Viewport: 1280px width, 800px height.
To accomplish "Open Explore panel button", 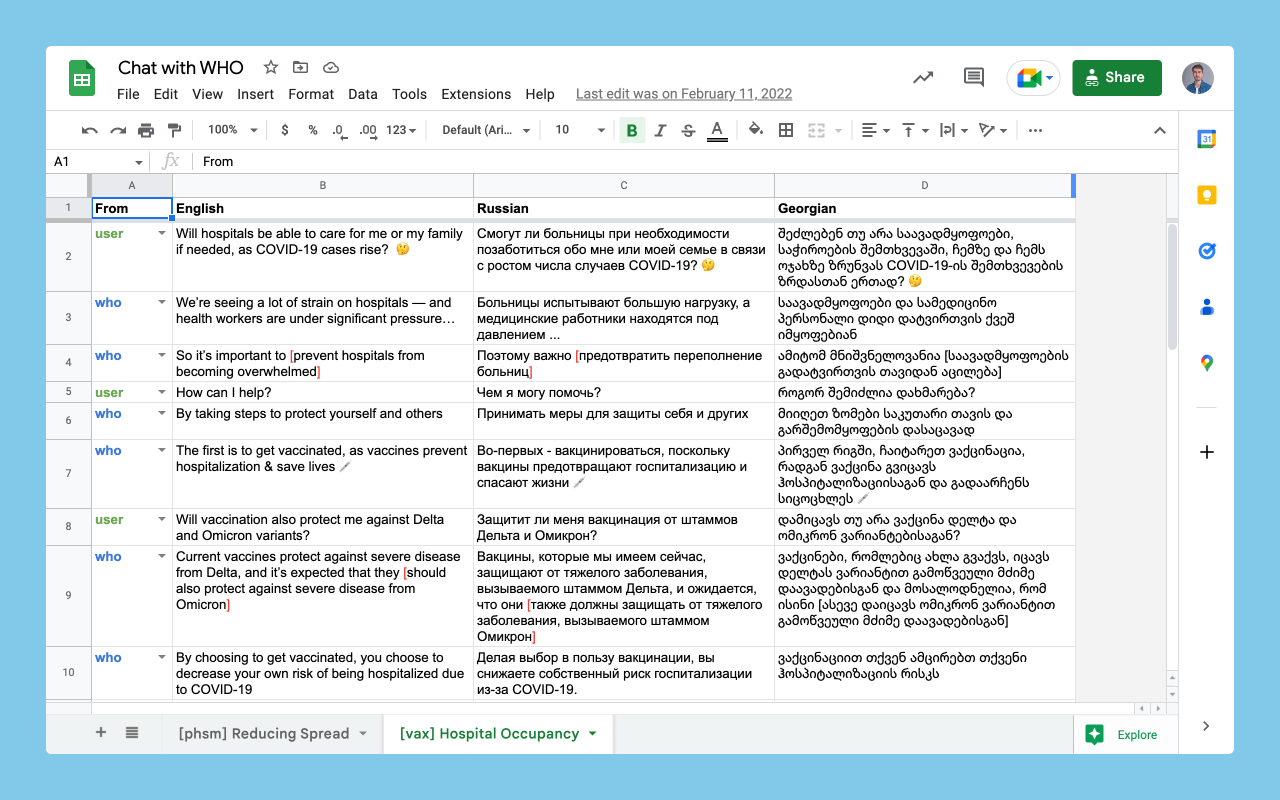I will (1124, 734).
